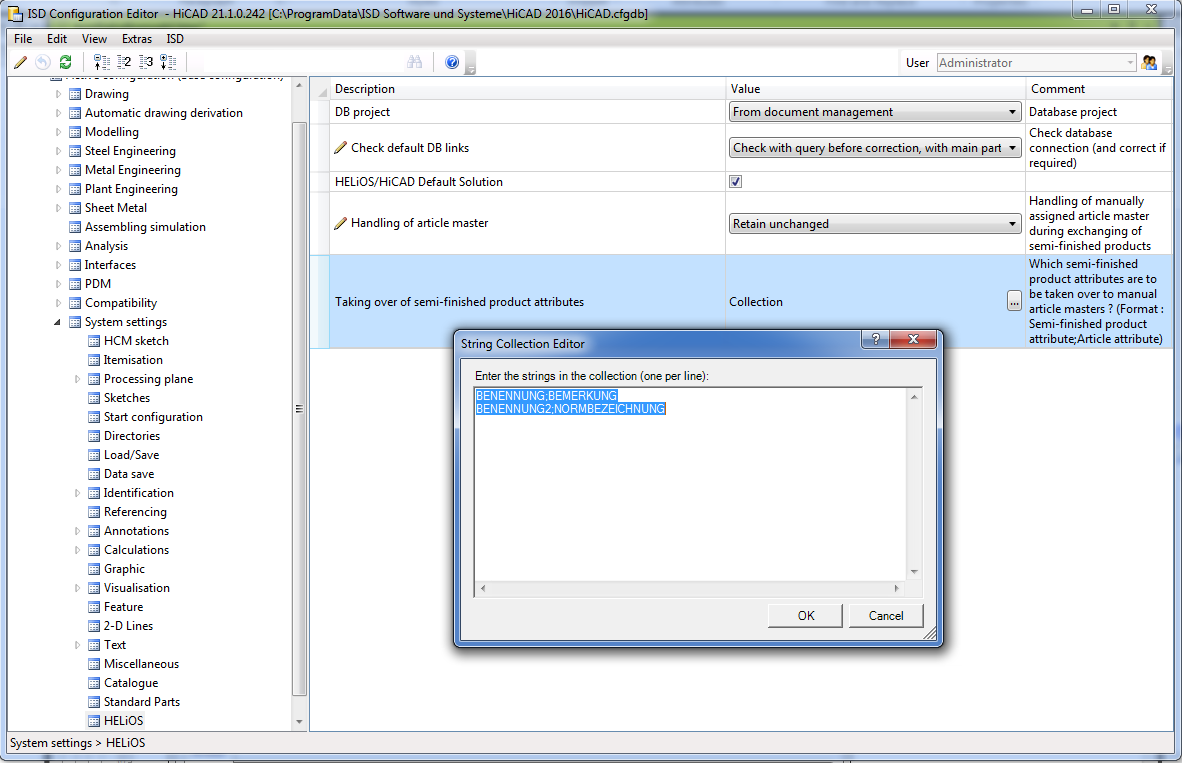This screenshot has width=1182, height=763.
Task: Close the String Collection Editor dialog
Action: pyautogui.click(x=913, y=339)
